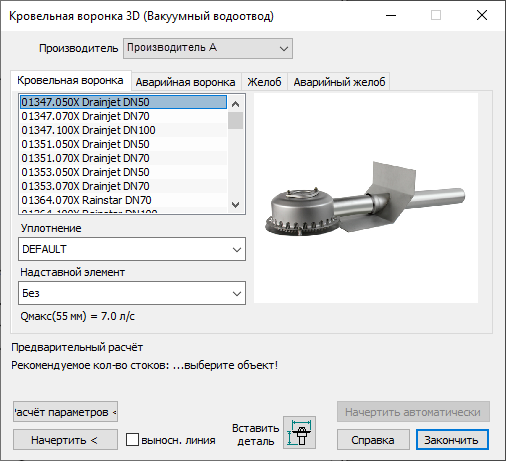This screenshot has width=506, height=461.
Task: Click the roof drain preview image
Action: coord(366,198)
